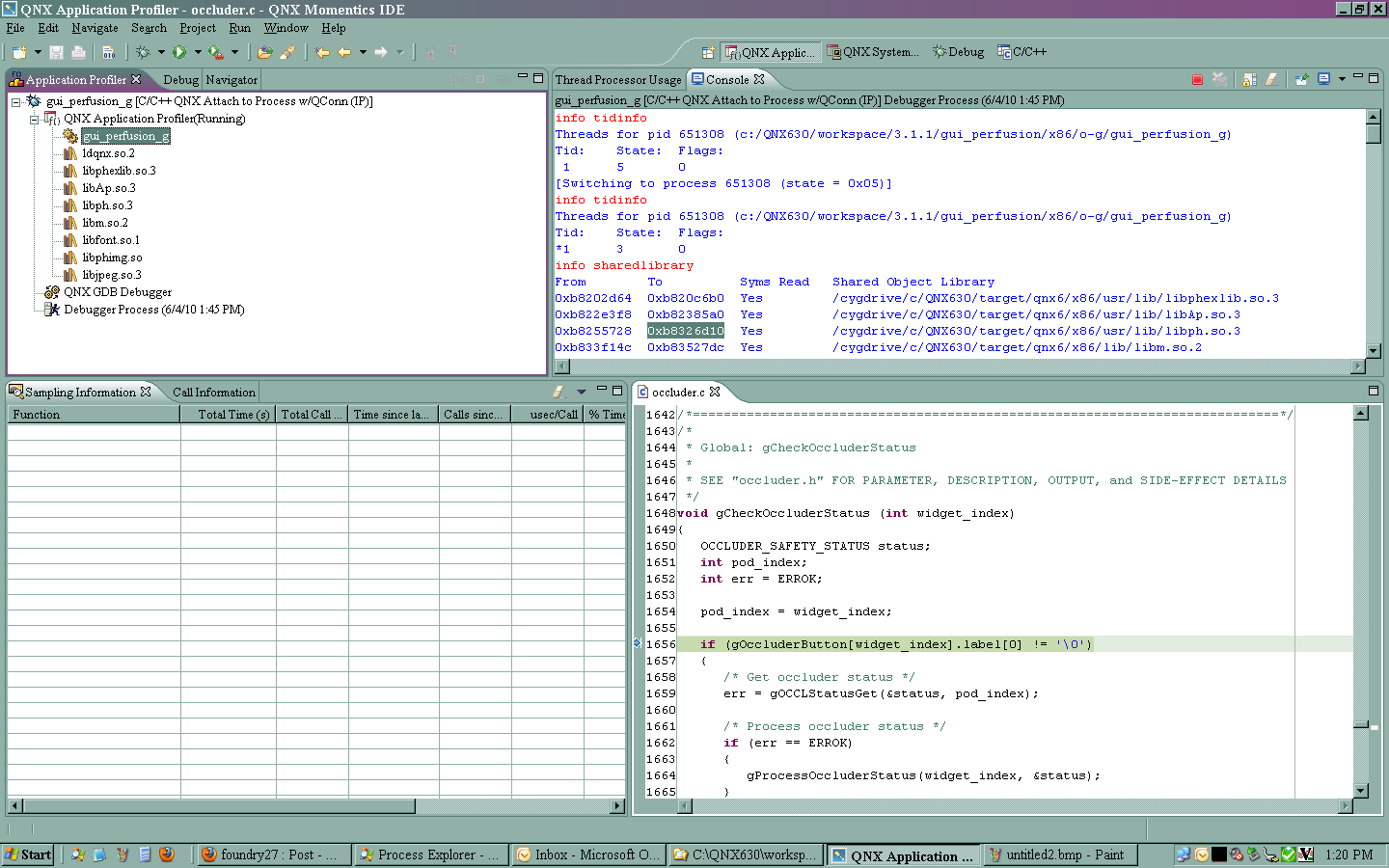Click the red Terminate icon in Console
Image resolution: width=1389 pixels, height=868 pixels.
pyautogui.click(x=1197, y=80)
